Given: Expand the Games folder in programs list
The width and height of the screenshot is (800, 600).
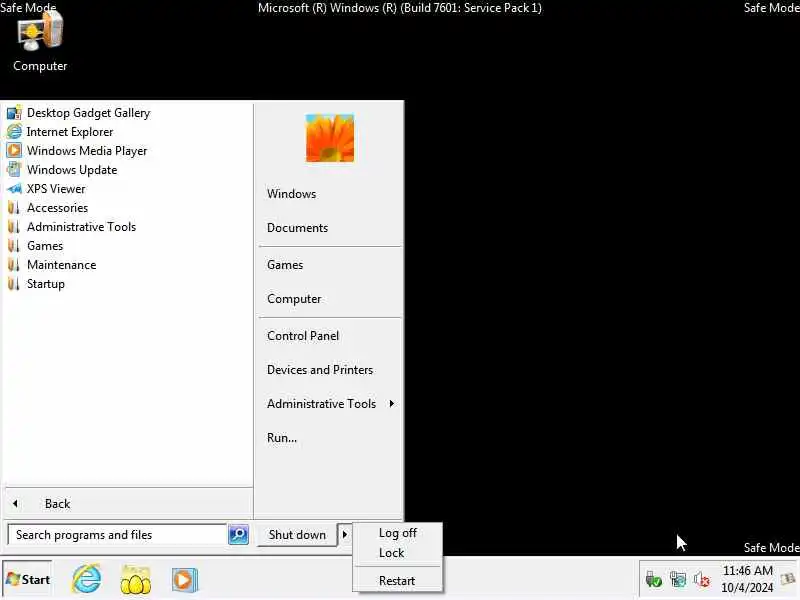Looking at the screenshot, I should point(45,246).
